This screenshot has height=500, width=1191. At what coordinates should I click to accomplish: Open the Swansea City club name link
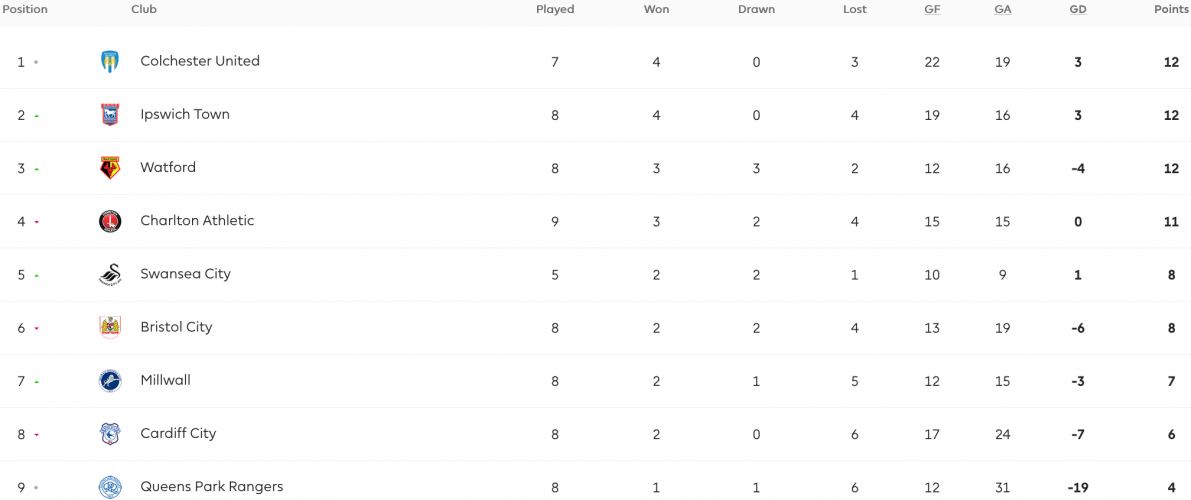pyautogui.click(x=185, y=274)
